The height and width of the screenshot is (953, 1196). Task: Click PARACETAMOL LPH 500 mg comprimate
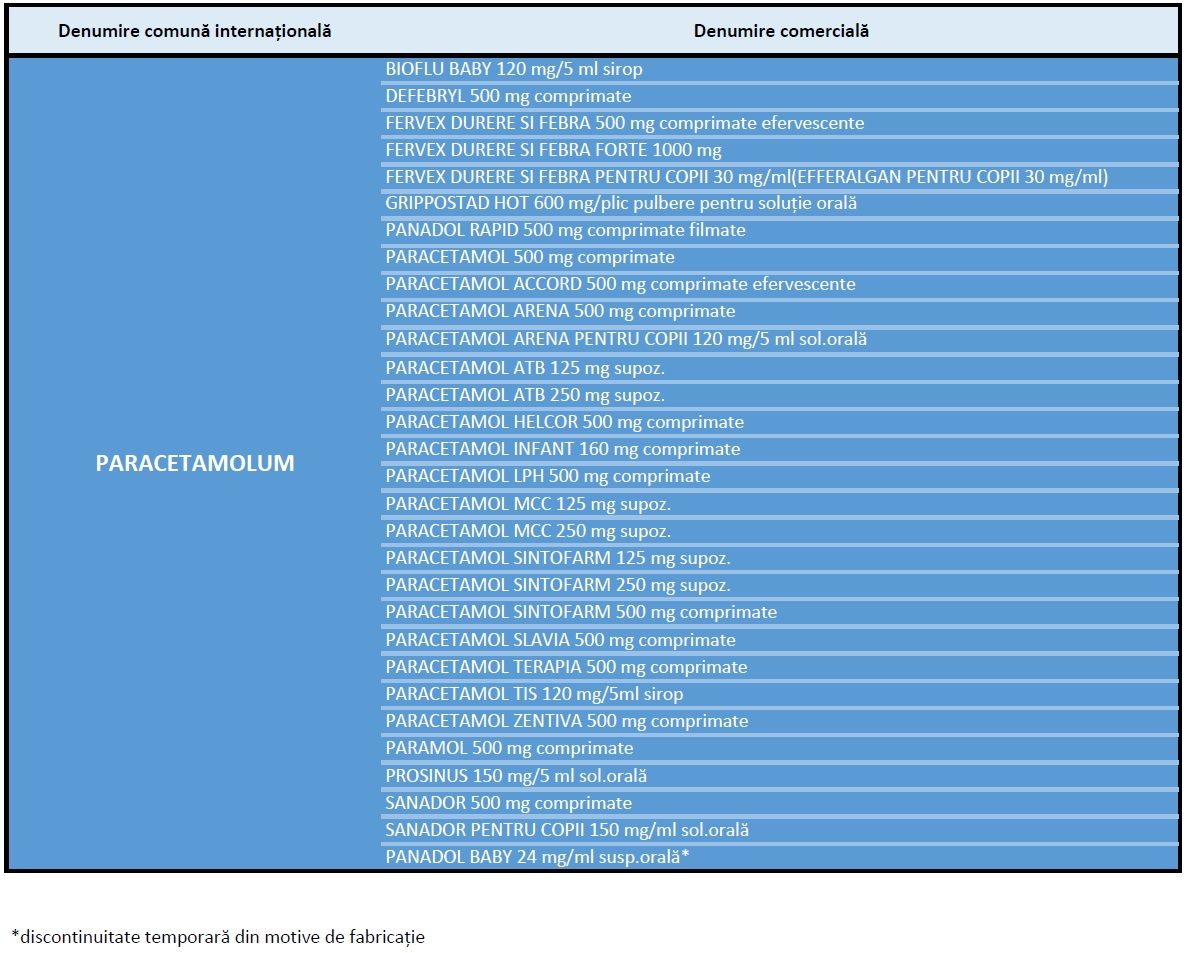[x=780, y=476]
